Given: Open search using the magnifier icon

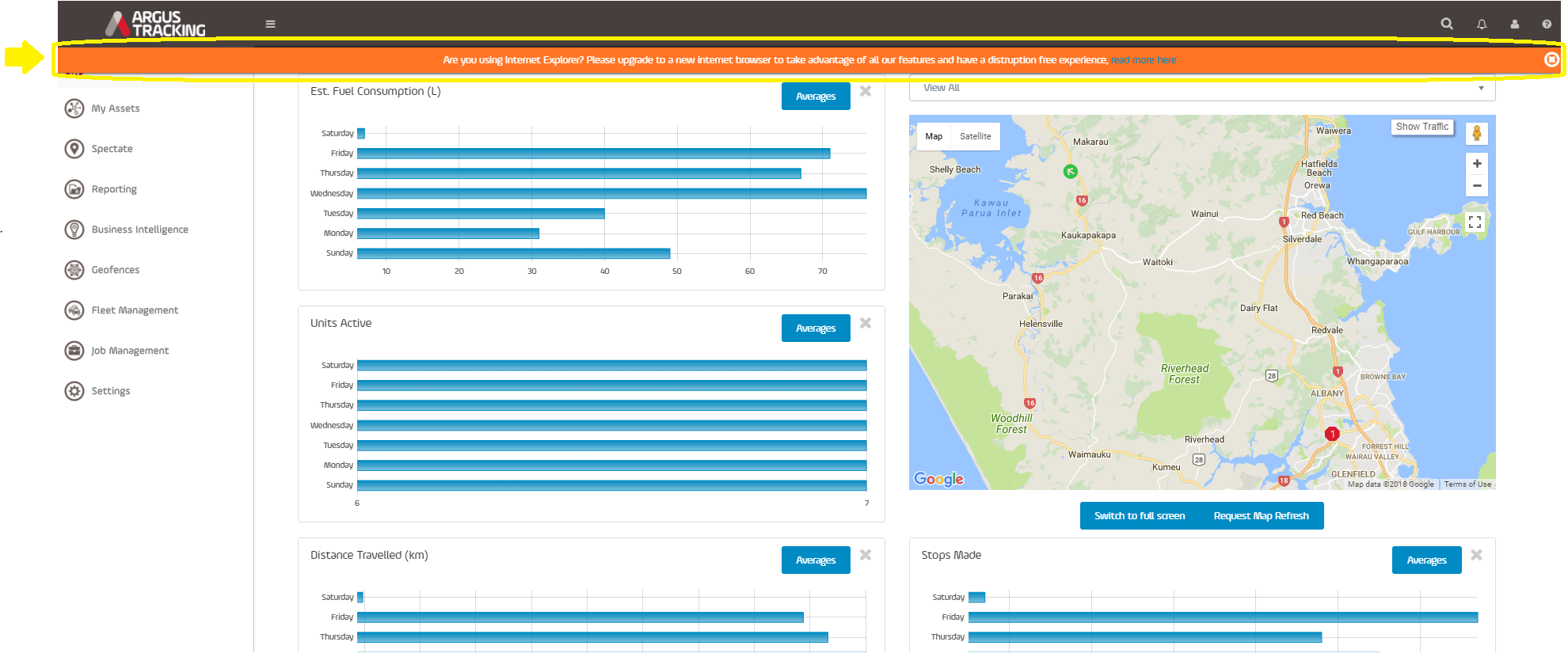Looking at the screenshot, I should (x=1447, y=24).
